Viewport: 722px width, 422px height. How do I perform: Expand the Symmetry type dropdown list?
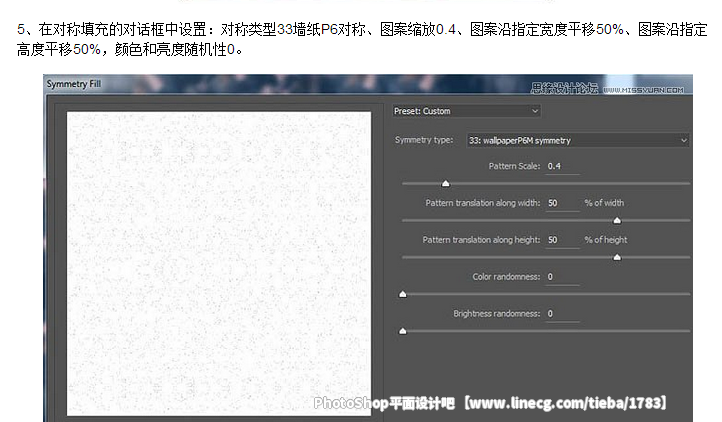[578, 140]
